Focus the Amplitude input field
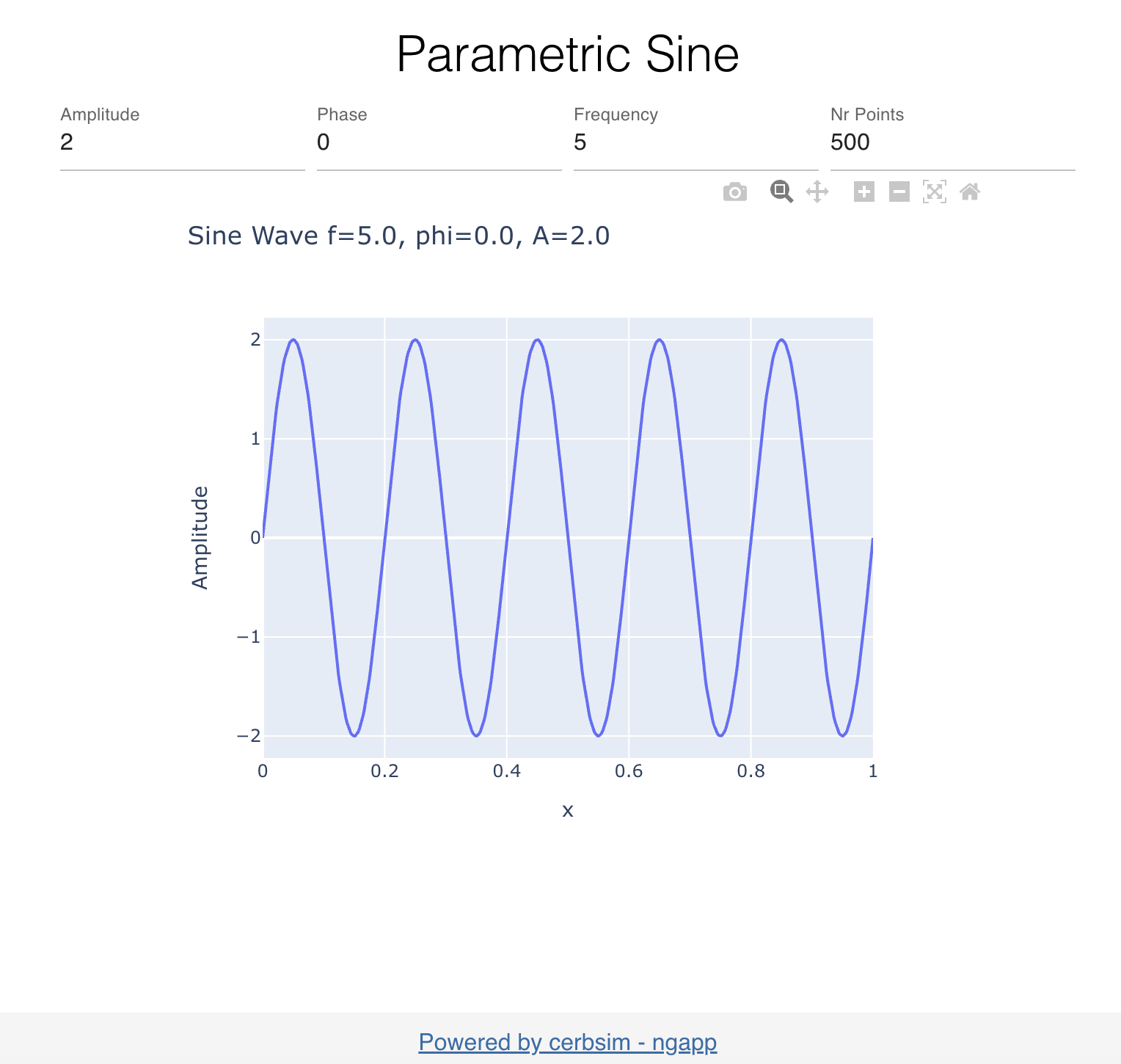Viewport: 1121px width, 1064px height. (x=182, y=142)
